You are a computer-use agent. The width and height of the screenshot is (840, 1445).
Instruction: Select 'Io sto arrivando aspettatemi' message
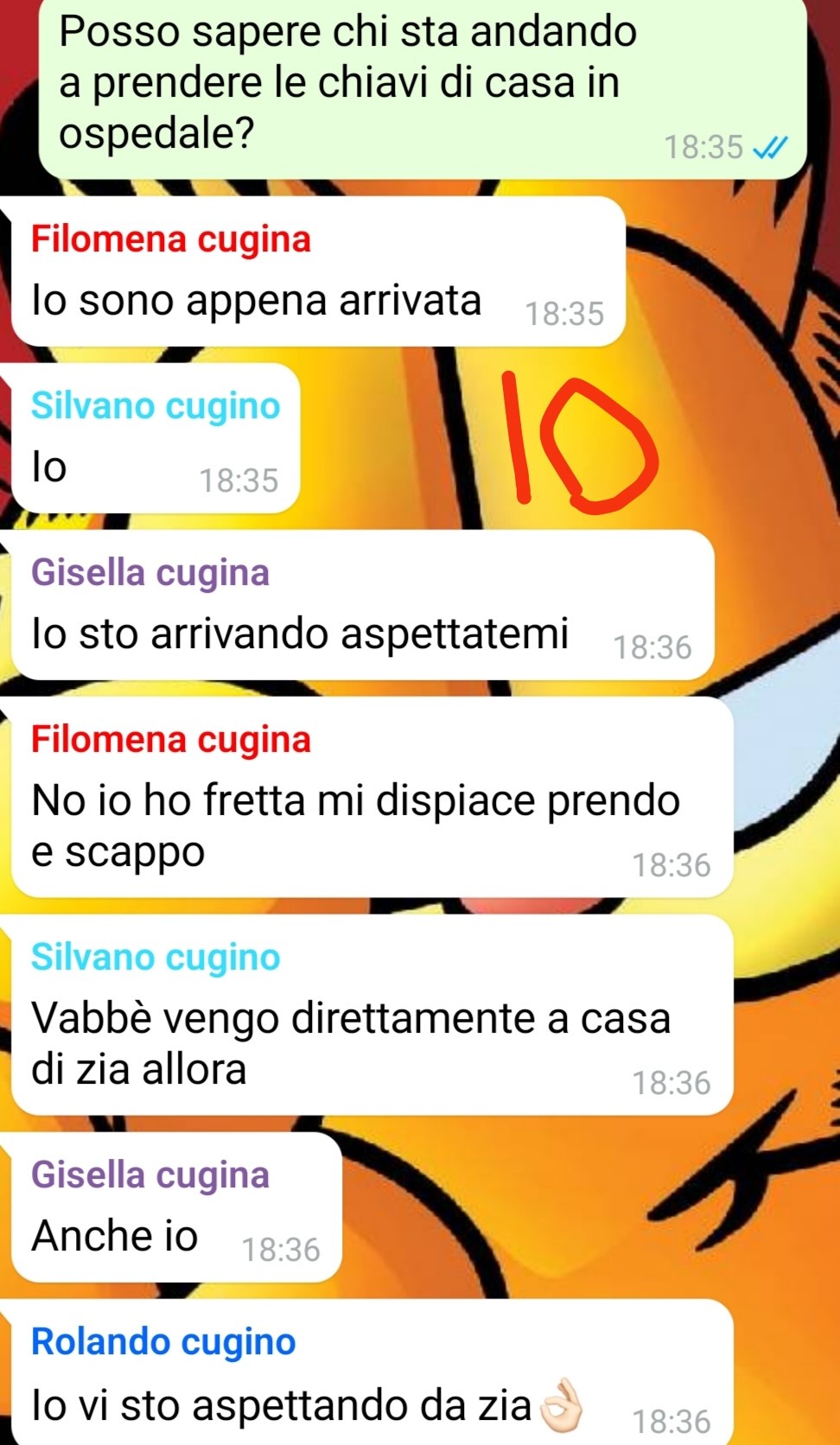click(x=362, y=605)
